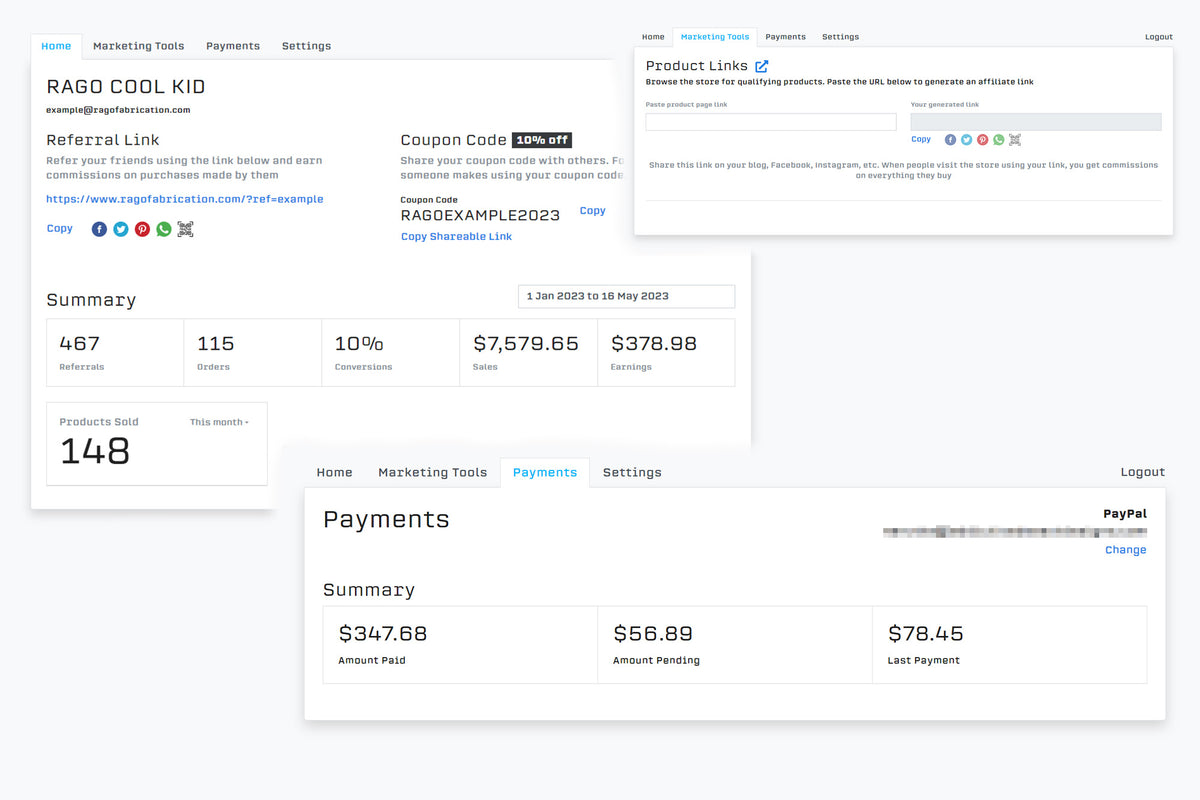Image resolution: width=1200 pixels, height=800 pixels.
Task: Share generated product link on Facebook
Action: click(x=950, y=140)
